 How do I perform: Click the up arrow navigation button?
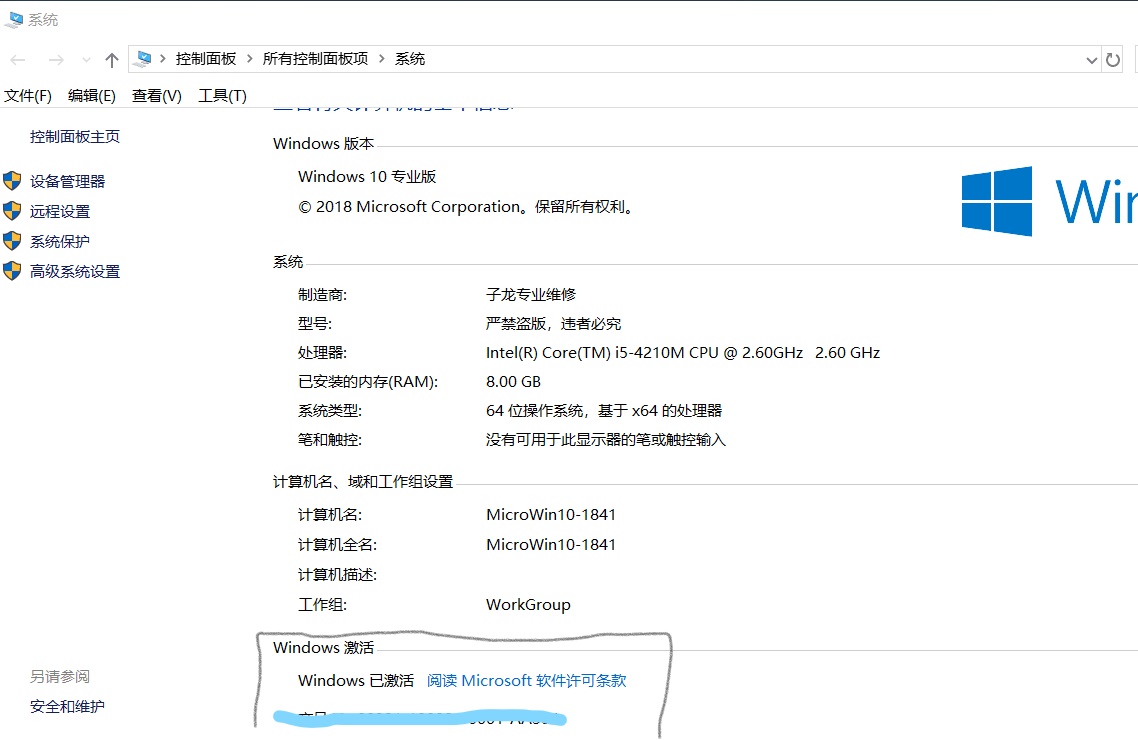(110, 58)
